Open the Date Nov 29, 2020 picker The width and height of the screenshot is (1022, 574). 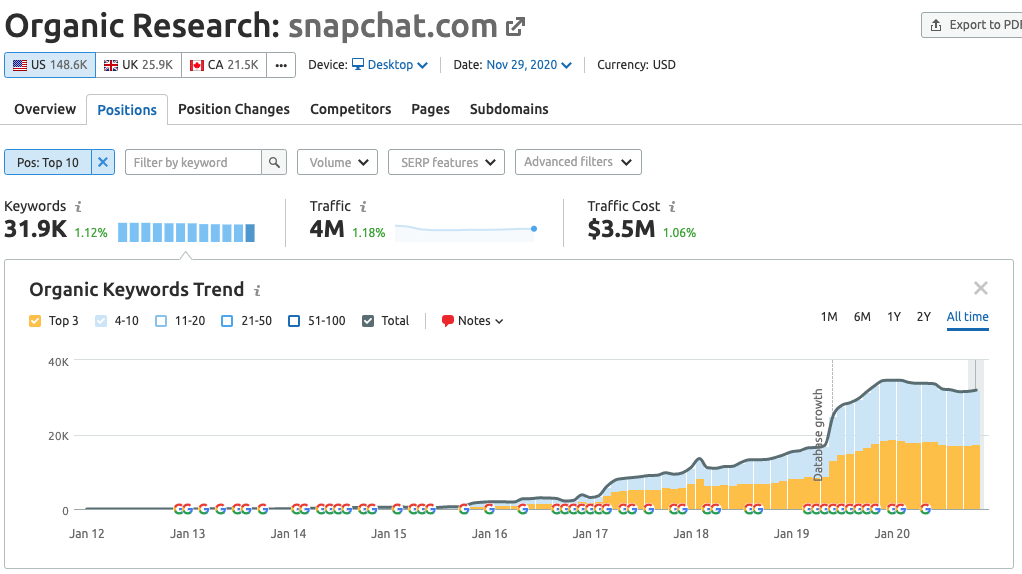[x=528, y=65]
